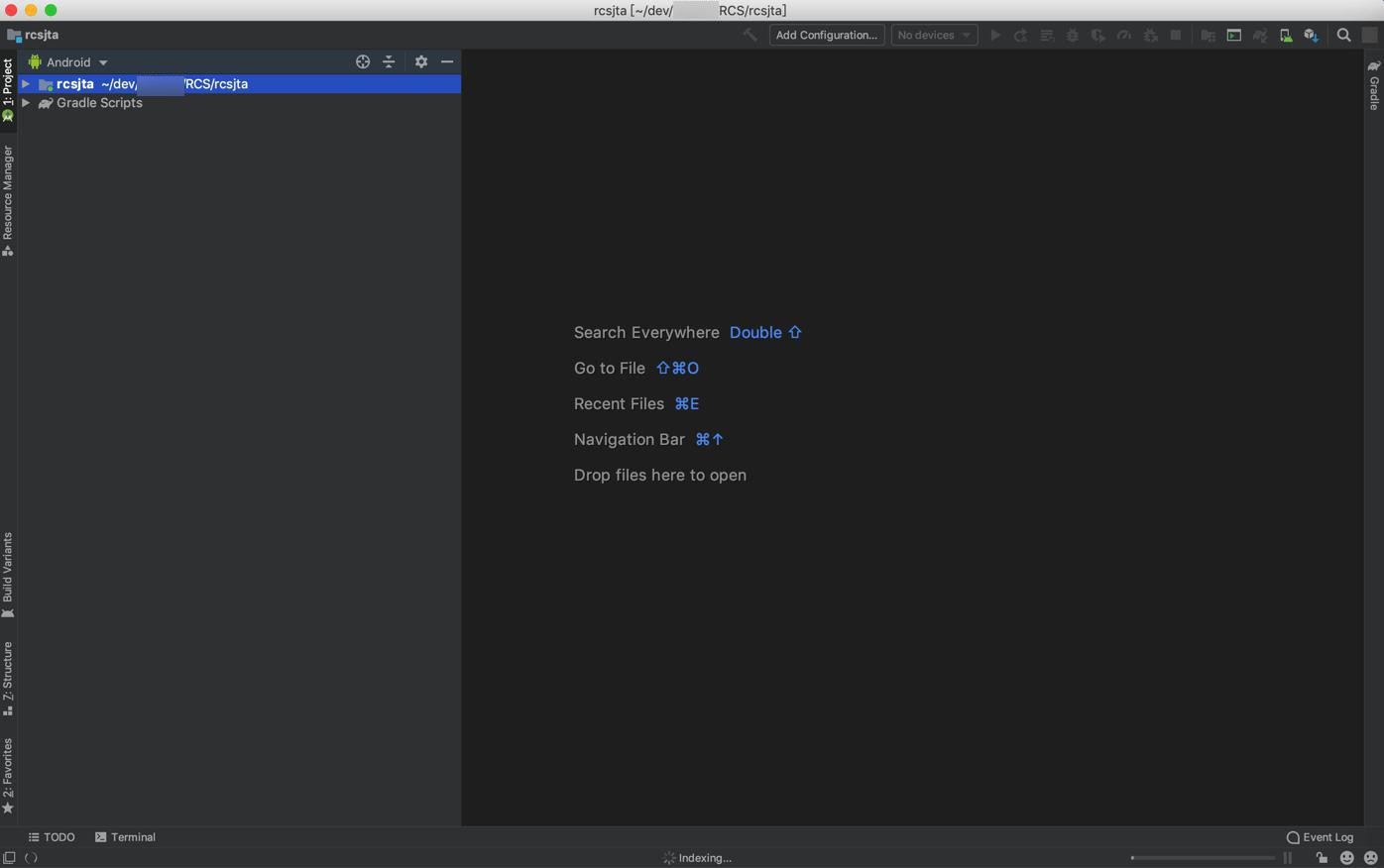1384x868 pixels.
Task: Open the TODO tool window tab
Action: [x=52, y=837]
